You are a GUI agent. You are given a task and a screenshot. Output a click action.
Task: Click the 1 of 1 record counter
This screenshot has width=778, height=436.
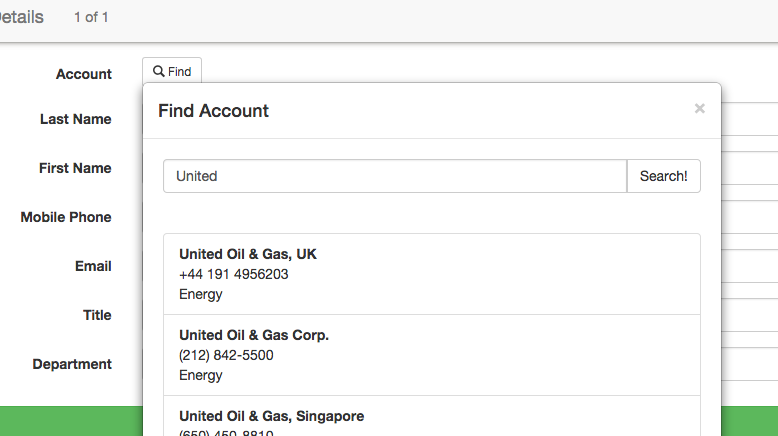(91, 17)
